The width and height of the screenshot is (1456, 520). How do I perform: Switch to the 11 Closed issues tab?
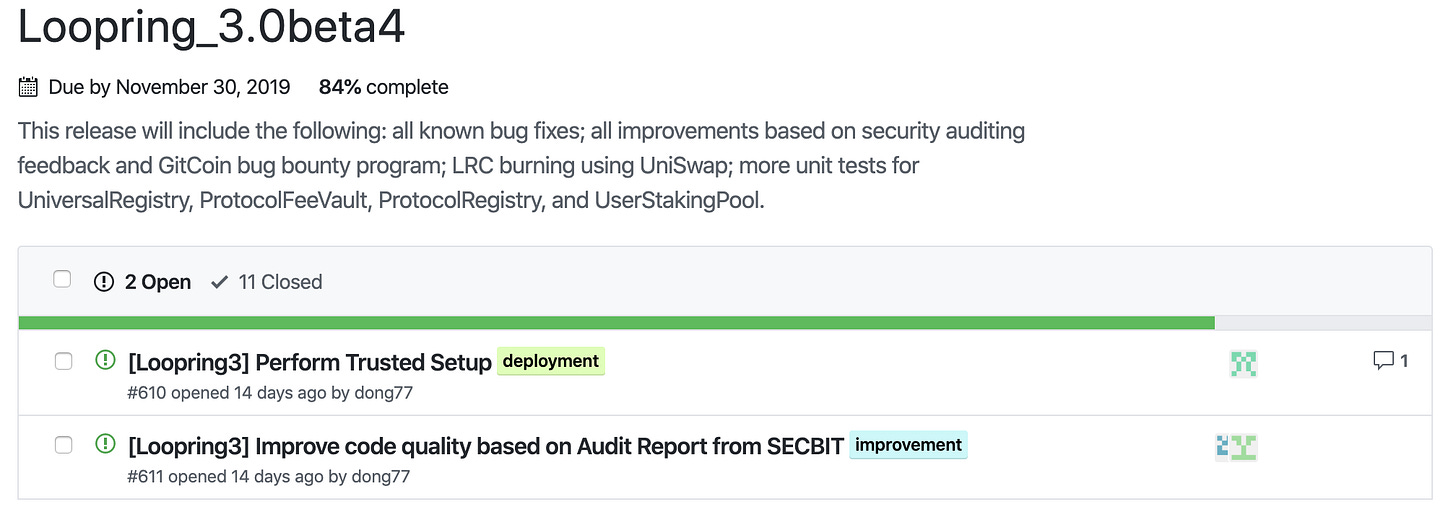(x=267, y=282)
